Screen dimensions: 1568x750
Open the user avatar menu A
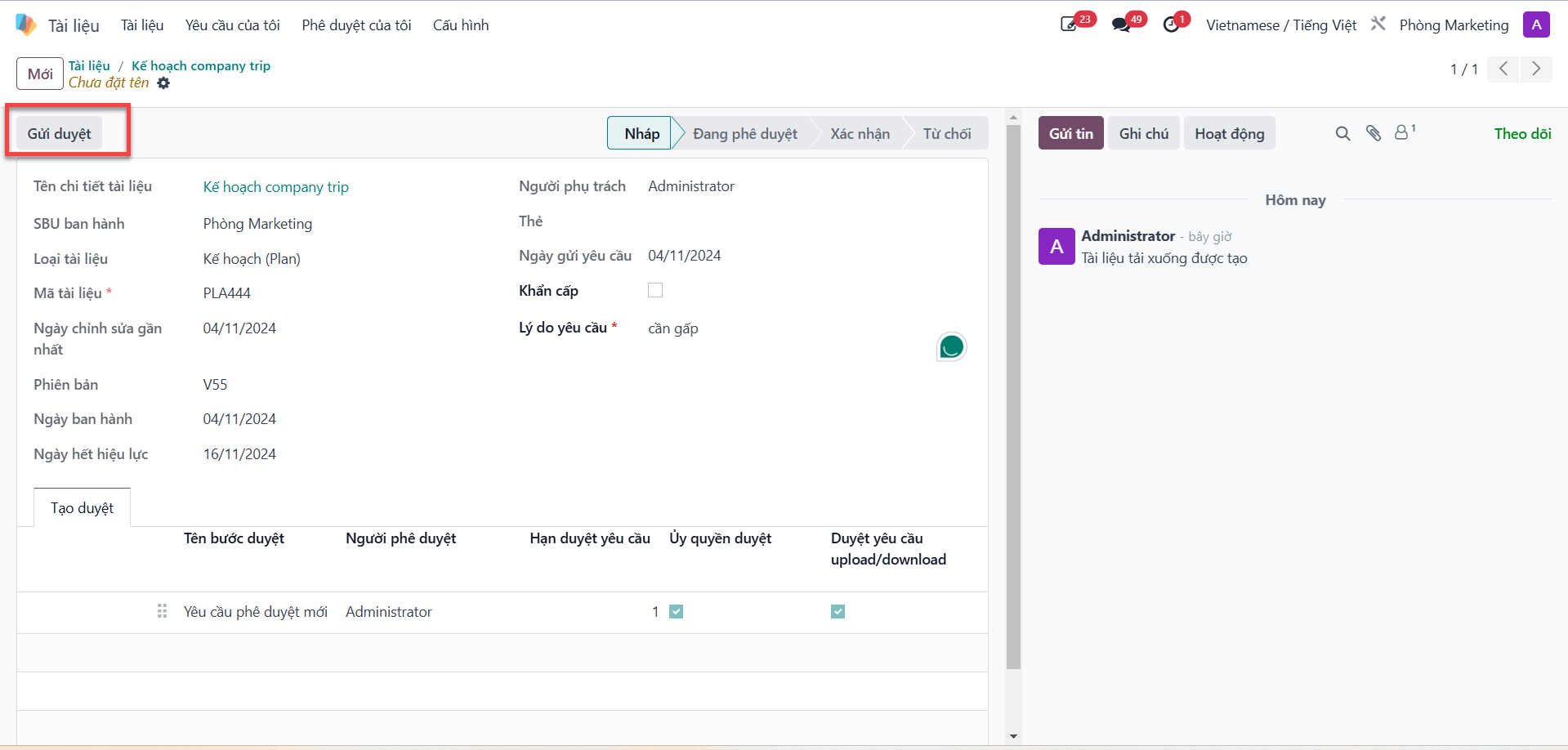tap(1536, 25)
